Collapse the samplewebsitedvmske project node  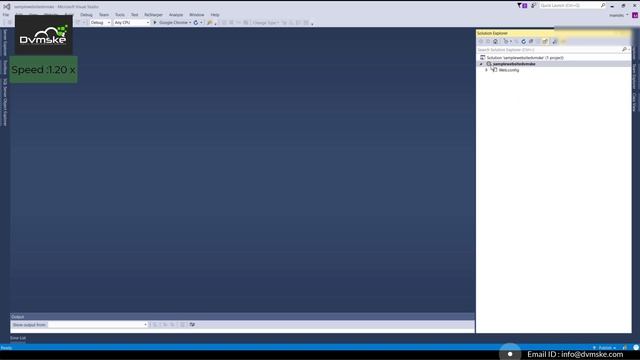tap(481, 64)
